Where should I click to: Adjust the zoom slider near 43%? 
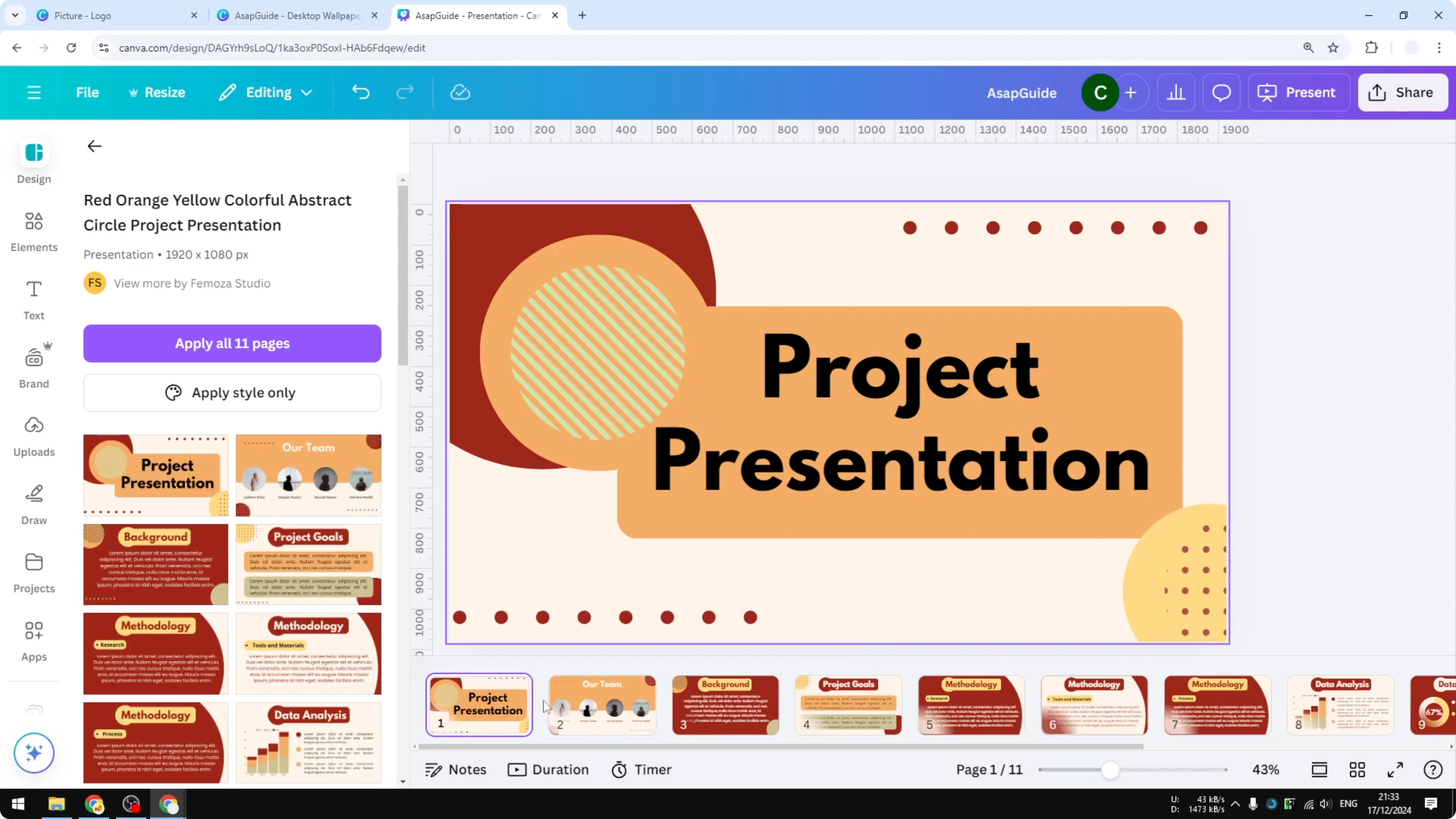(1111, 769)
